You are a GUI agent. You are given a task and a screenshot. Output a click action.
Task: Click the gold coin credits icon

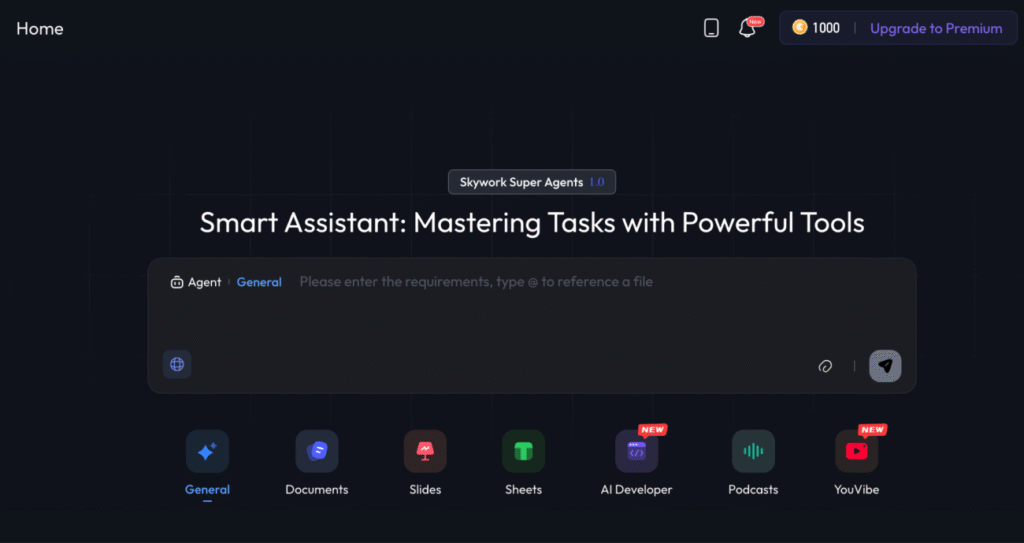tap(800, 28)
